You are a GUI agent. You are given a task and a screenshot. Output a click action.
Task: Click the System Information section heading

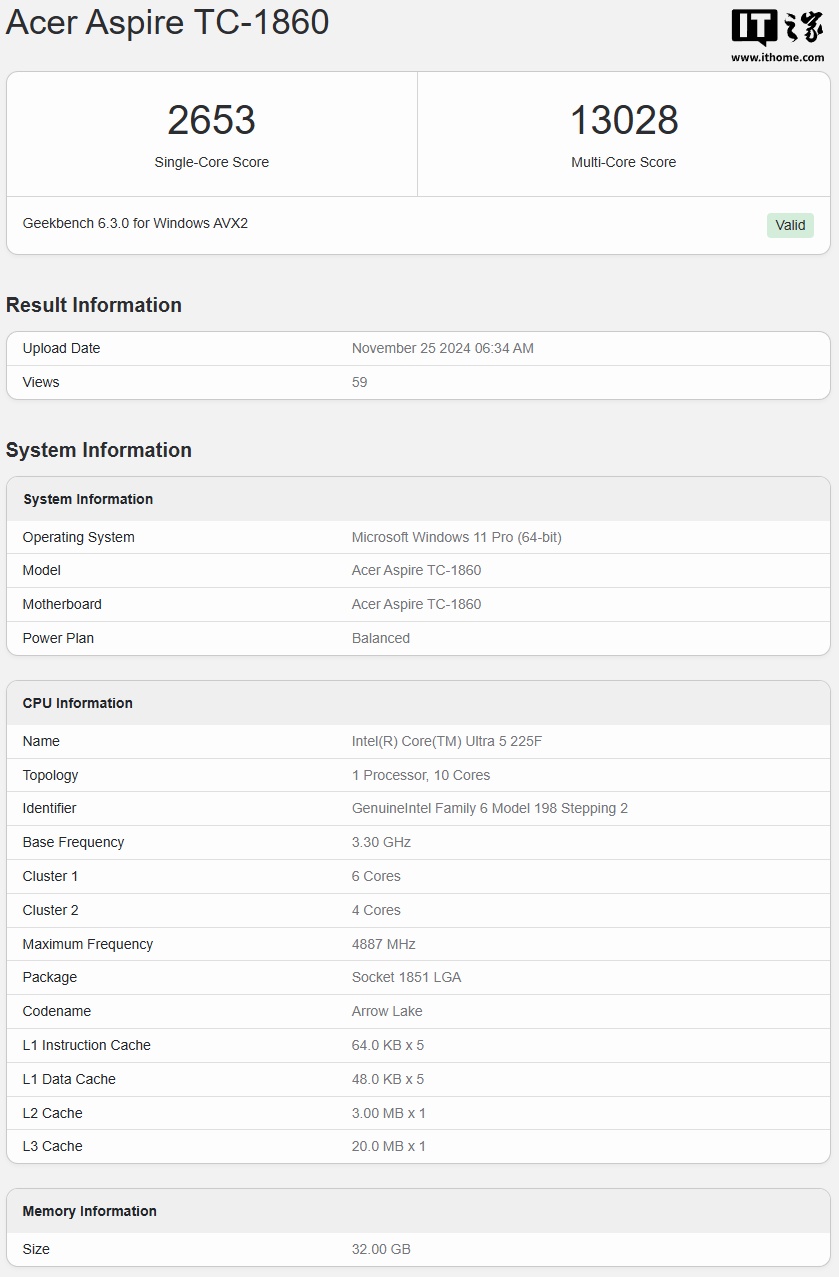click(x=99, y=450)
